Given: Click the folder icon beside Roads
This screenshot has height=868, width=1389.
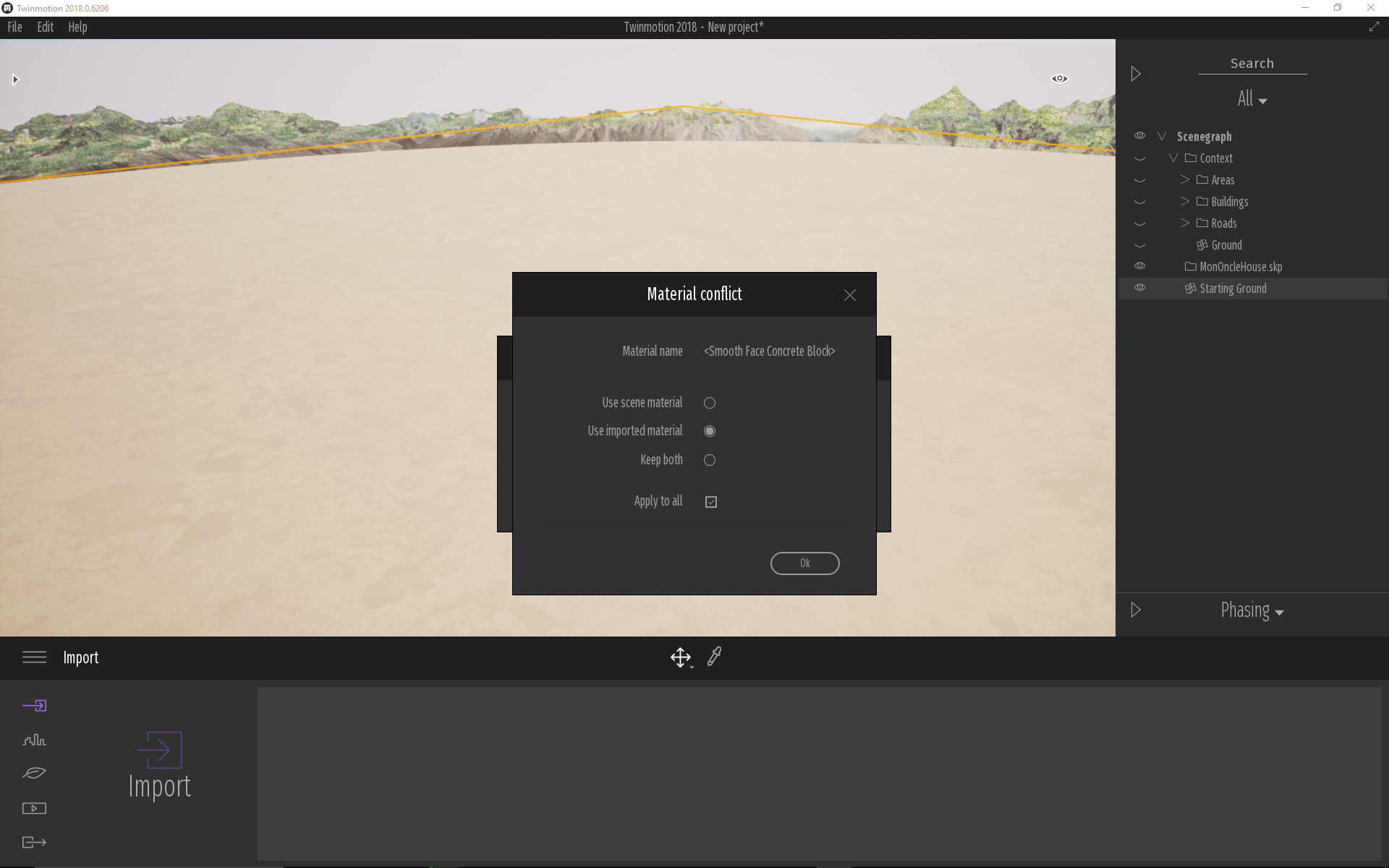Looking at the screenshot, I should click(x=1202, y=223).
